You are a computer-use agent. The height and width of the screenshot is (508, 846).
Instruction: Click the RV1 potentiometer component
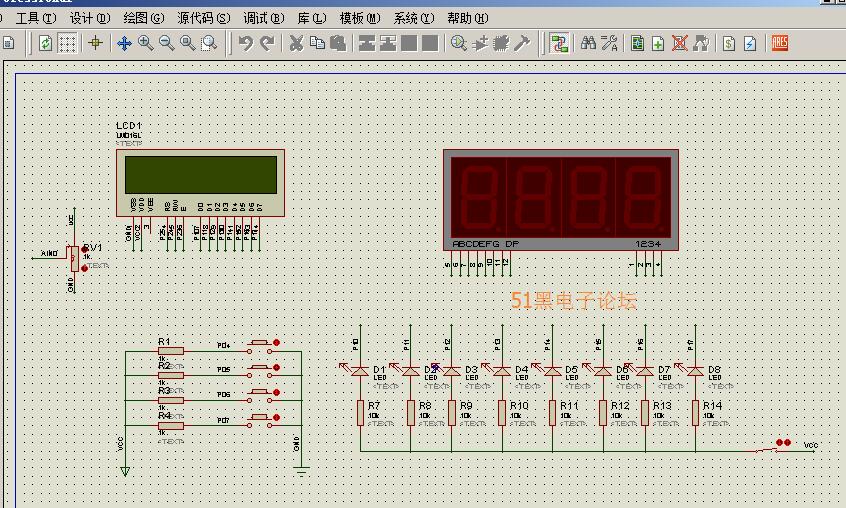pos(73,257)
